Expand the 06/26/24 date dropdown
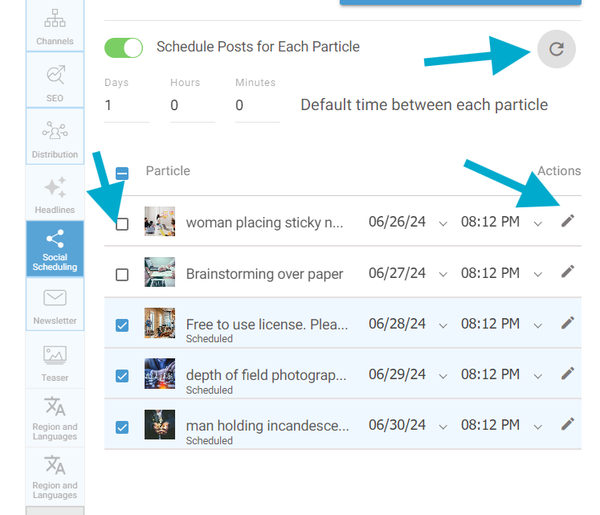Image resolution: width=600 pixels, height=515 pixels. (x=443, y=223)
